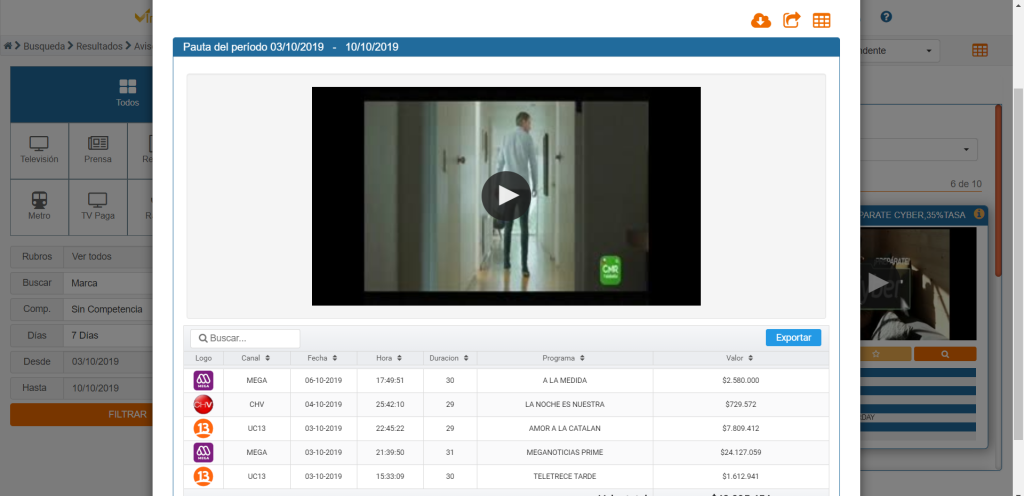Click the Buscar search field in table
Image resolution: width=1024 pixels, height=496 pixels.
pyautogui.click(x=245, y=338)
